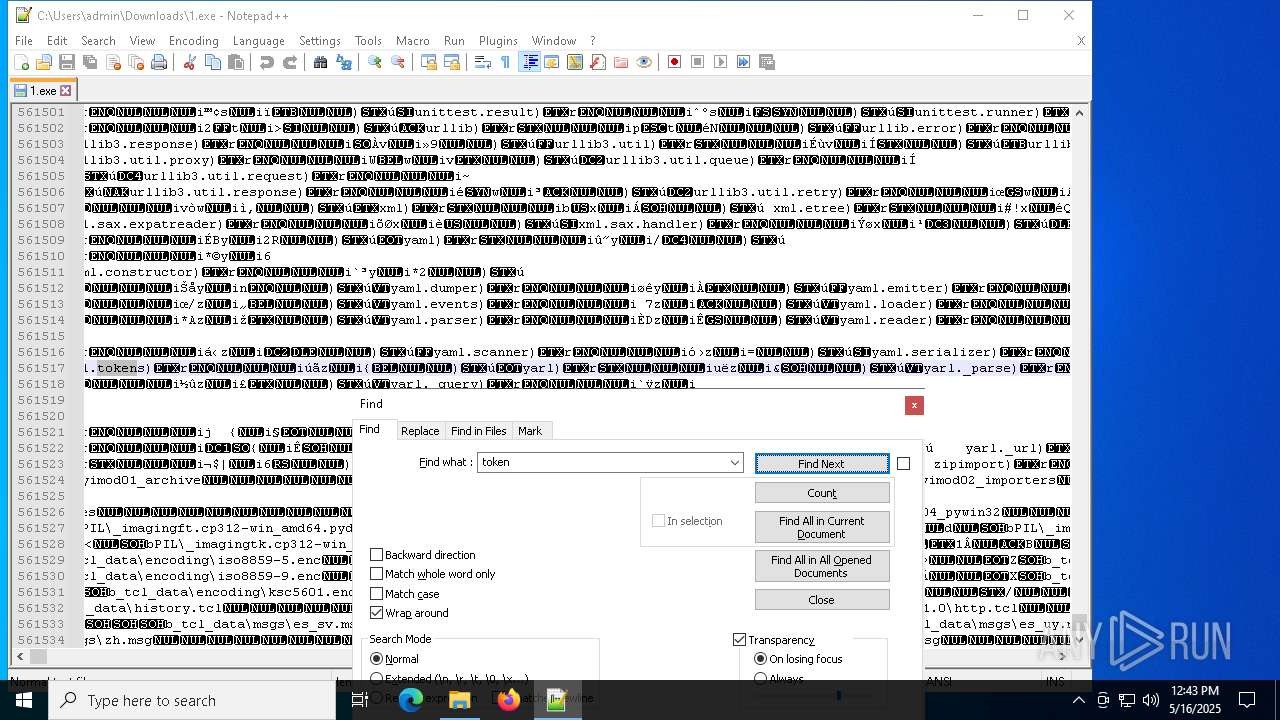1280x720 pixels.
Task: Open Microsoft Edge from the taskbar
Action: click(411, 700)
